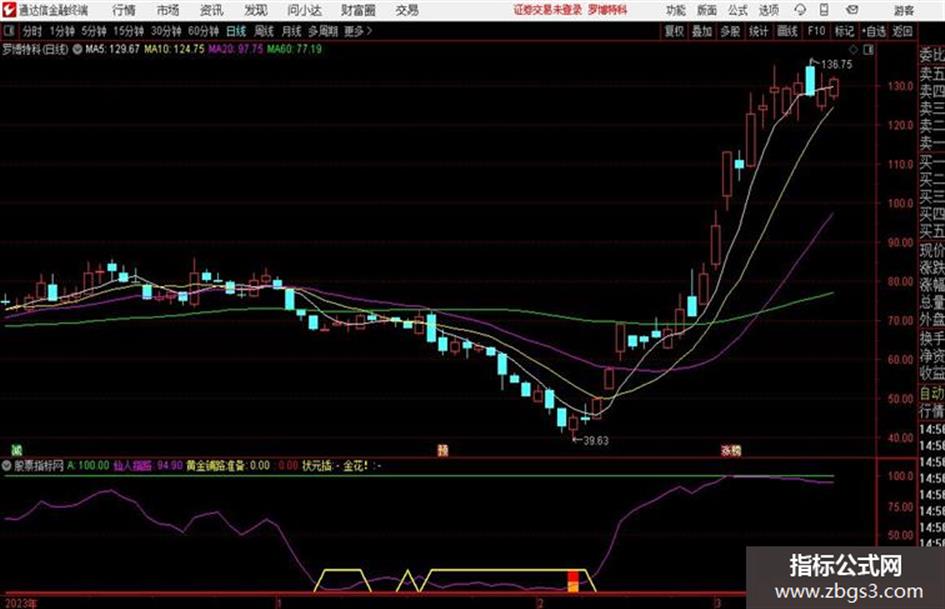Expand the main chart indicator dropdown arrow
The image size is (945, 609).
point(77,49)
